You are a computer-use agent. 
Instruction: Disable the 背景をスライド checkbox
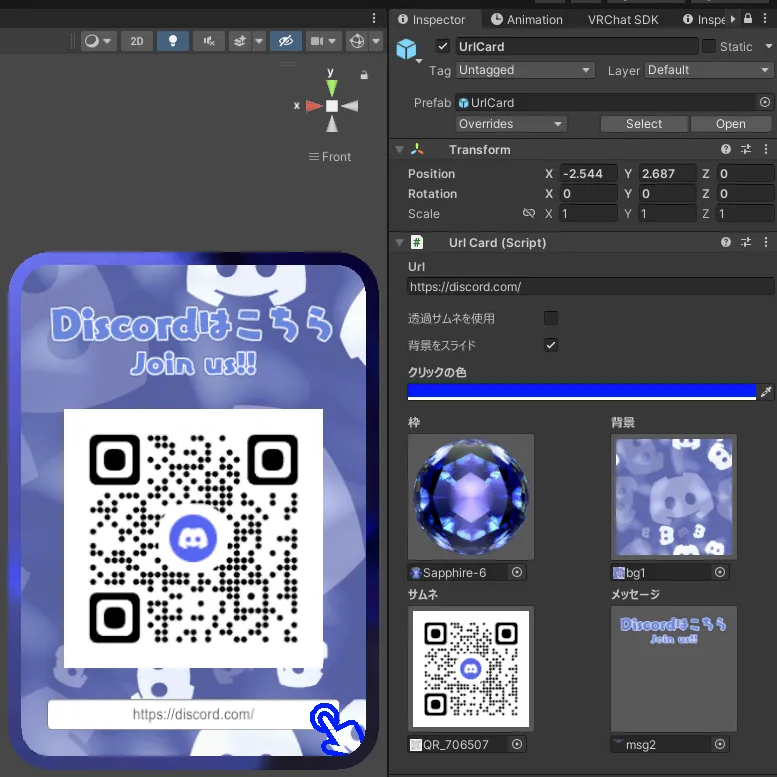tap(551, 344)
